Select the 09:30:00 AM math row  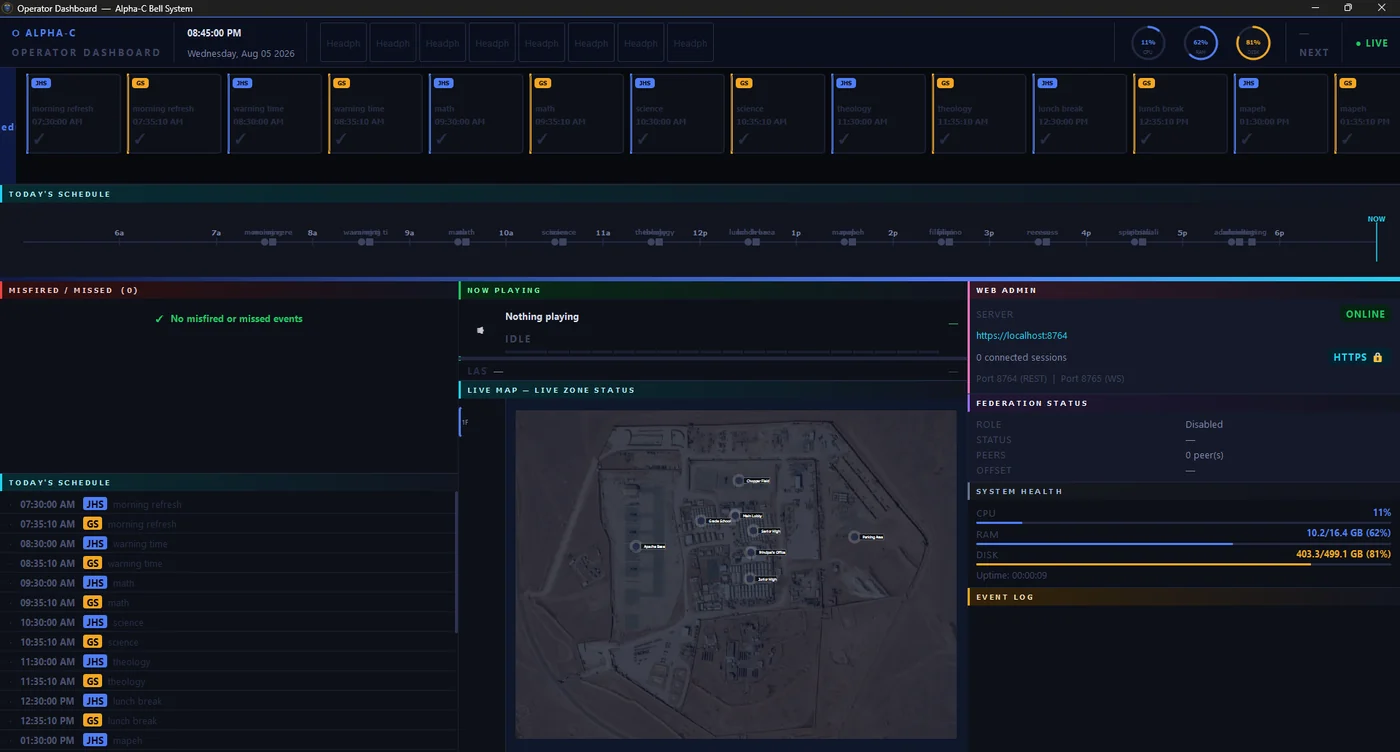228,583
